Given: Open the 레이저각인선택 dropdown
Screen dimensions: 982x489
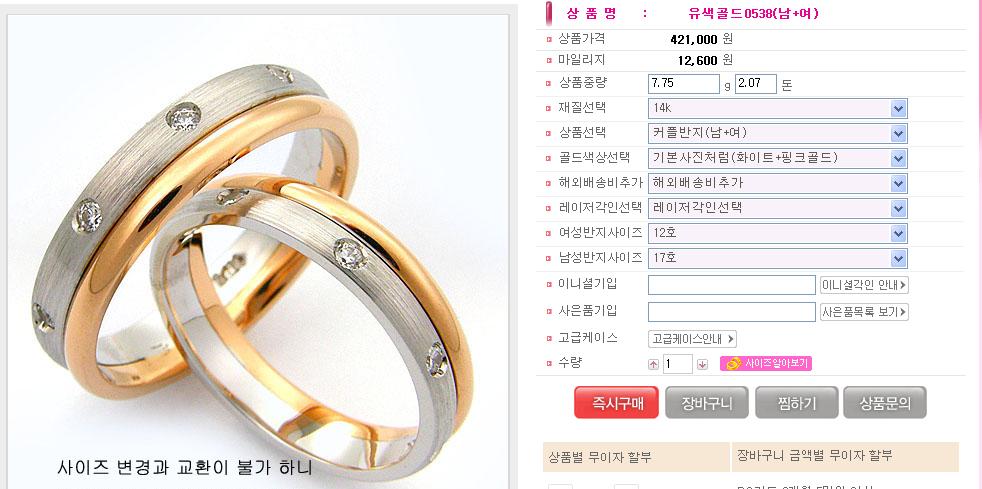Looking at the screenshot, I should (777, 208).
